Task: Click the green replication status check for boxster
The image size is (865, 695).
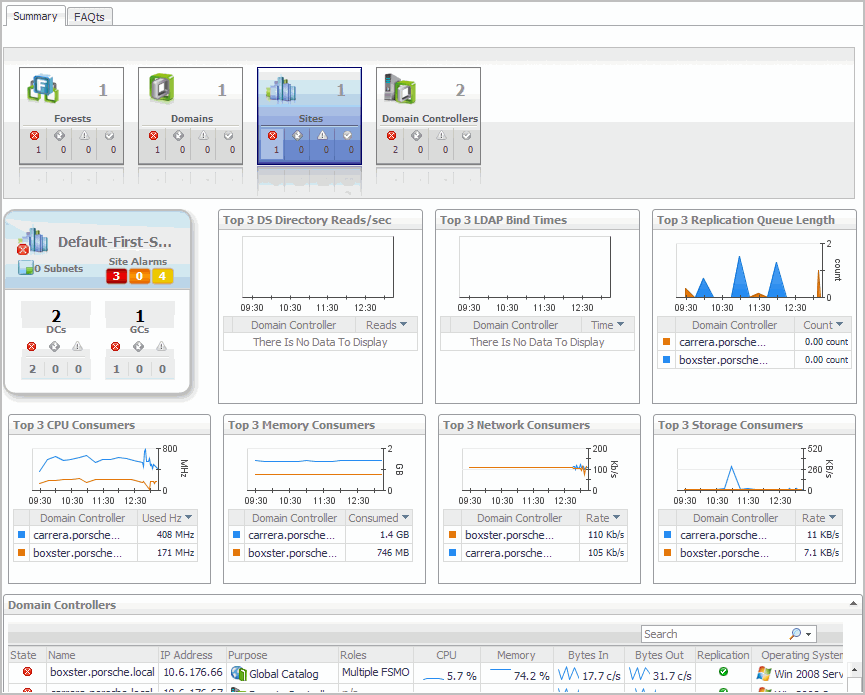Action: click(x=723, y=673)
